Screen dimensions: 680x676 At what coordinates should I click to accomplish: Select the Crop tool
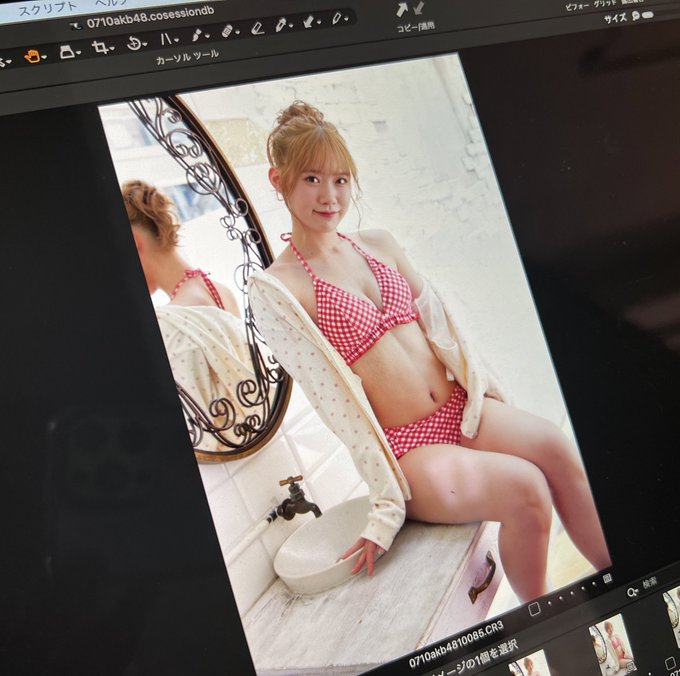tap(100, 47)
